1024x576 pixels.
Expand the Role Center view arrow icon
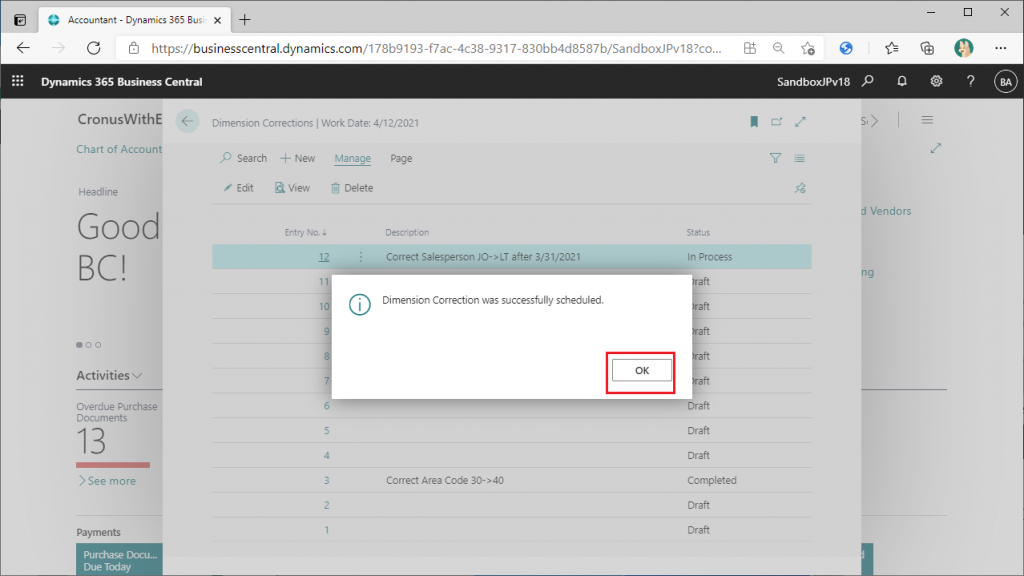[936, 148]
